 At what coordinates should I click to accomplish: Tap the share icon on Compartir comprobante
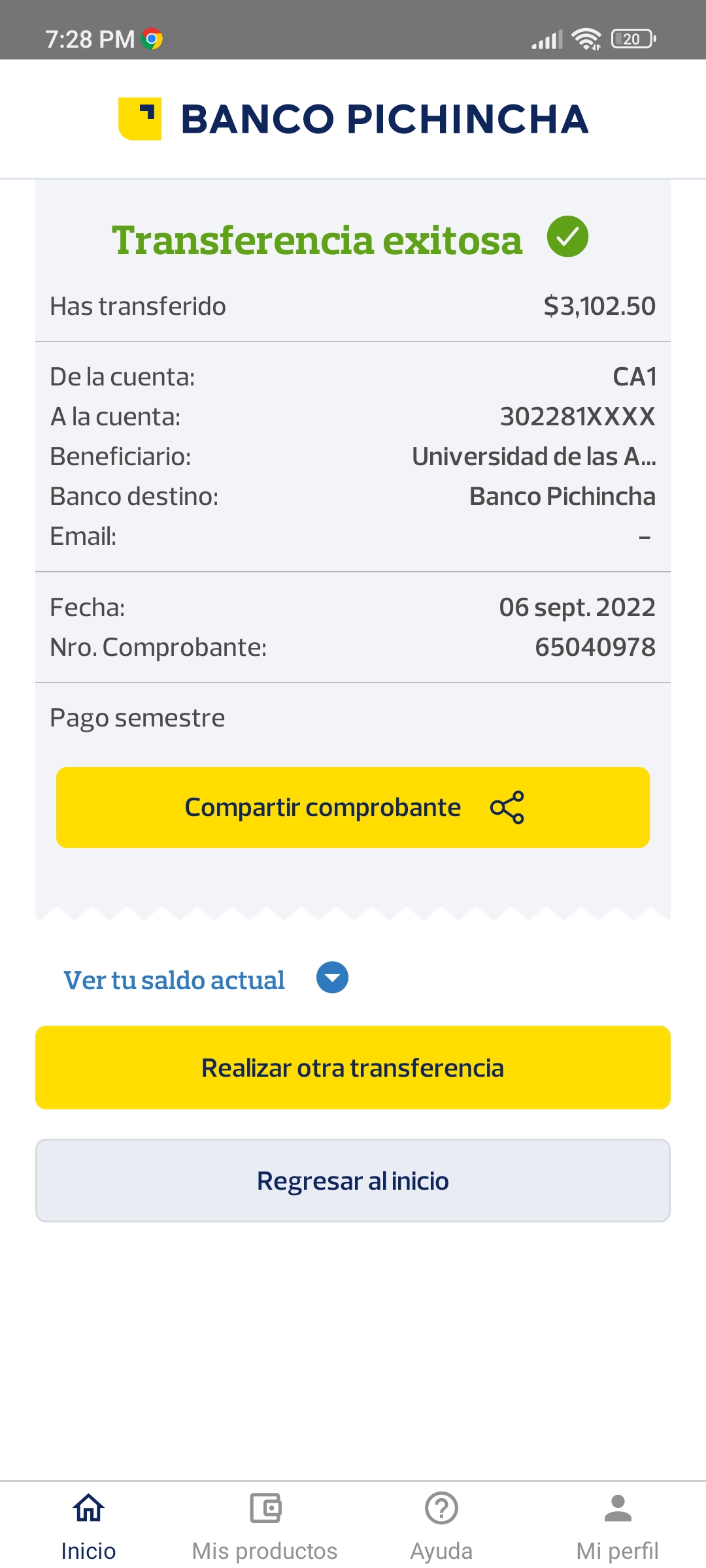[x=507, y=808]
